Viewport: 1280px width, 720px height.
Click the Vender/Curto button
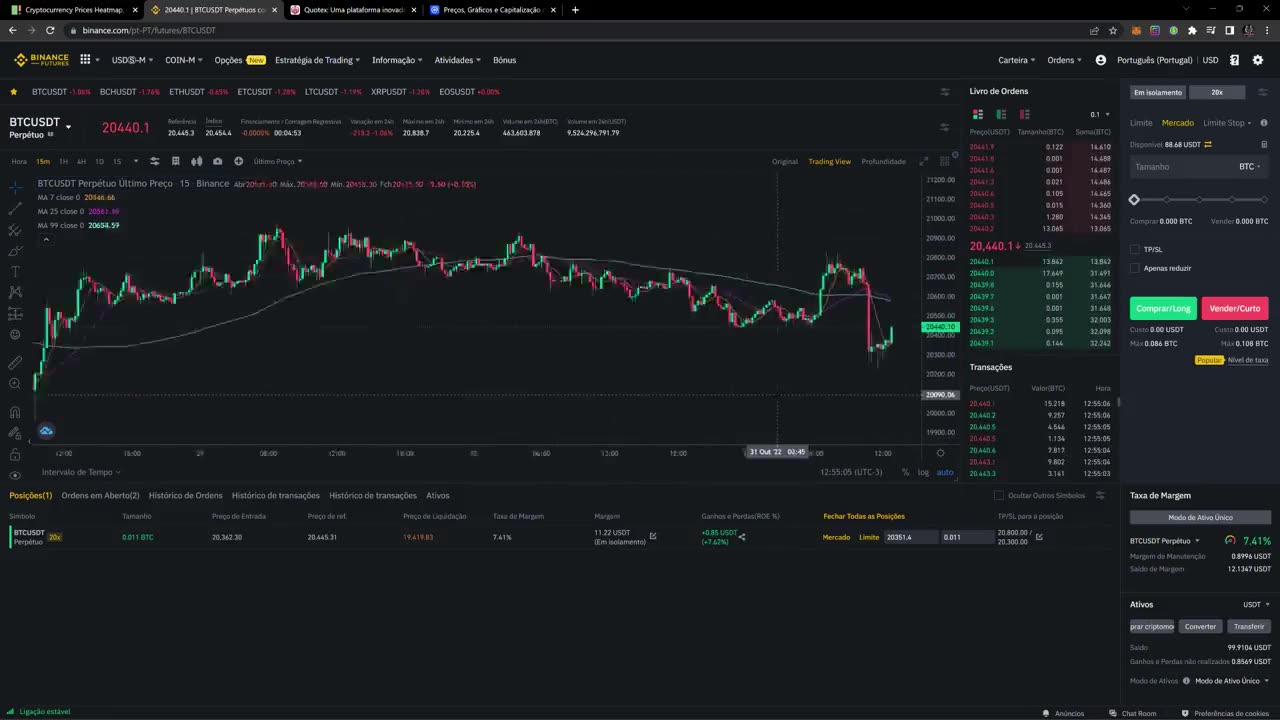(x=1235, y=308)
